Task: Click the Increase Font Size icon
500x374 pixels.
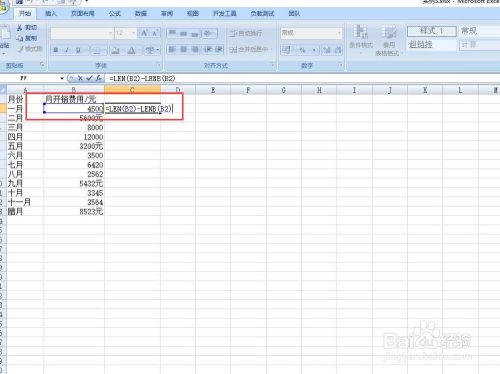Action: [x=145, y=33]
